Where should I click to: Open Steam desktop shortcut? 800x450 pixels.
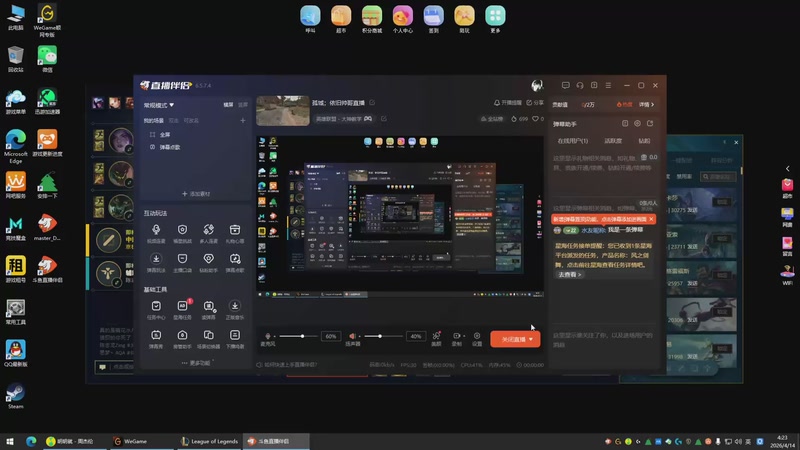(15, 396)
